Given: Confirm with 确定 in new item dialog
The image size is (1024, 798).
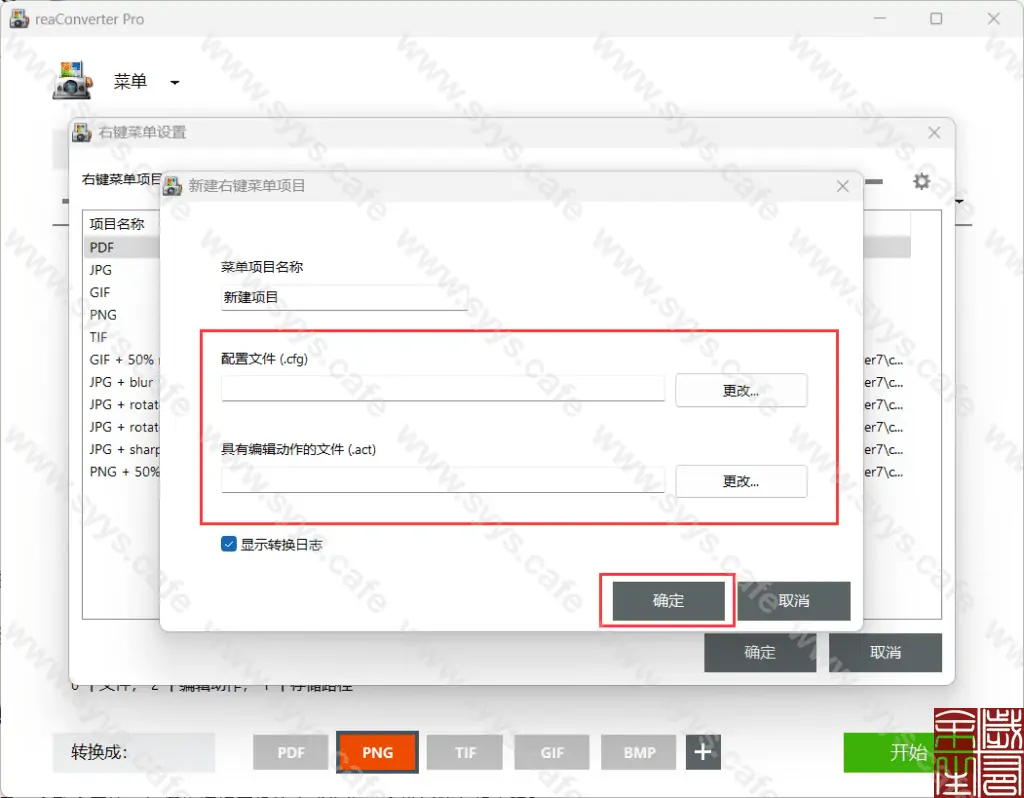Looking at the screenshot, I should [668, 601].
